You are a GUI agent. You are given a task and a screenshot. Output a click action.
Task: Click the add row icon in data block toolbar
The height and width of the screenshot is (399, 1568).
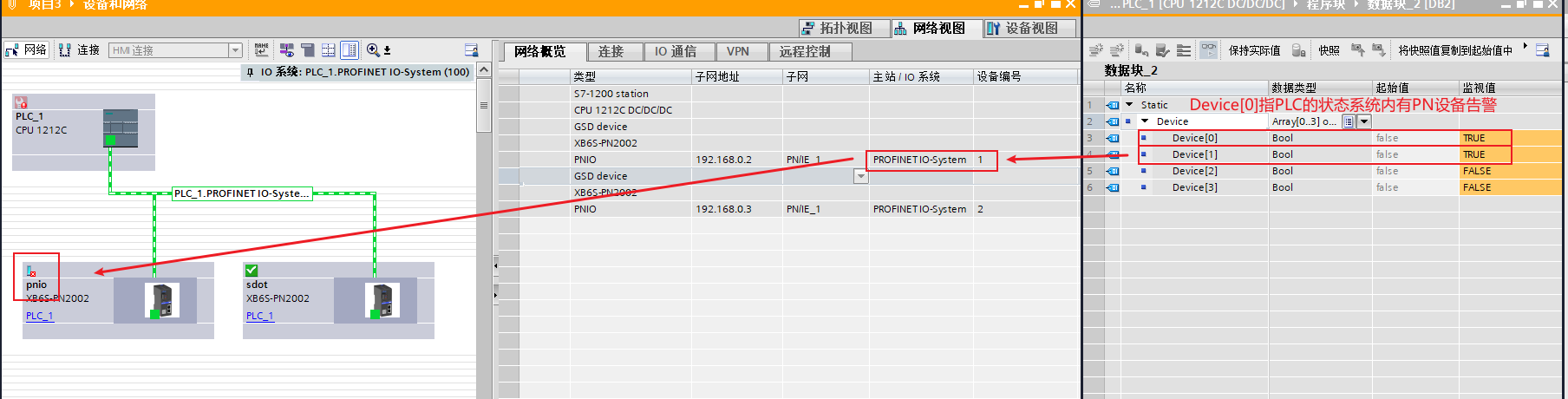1117,50
